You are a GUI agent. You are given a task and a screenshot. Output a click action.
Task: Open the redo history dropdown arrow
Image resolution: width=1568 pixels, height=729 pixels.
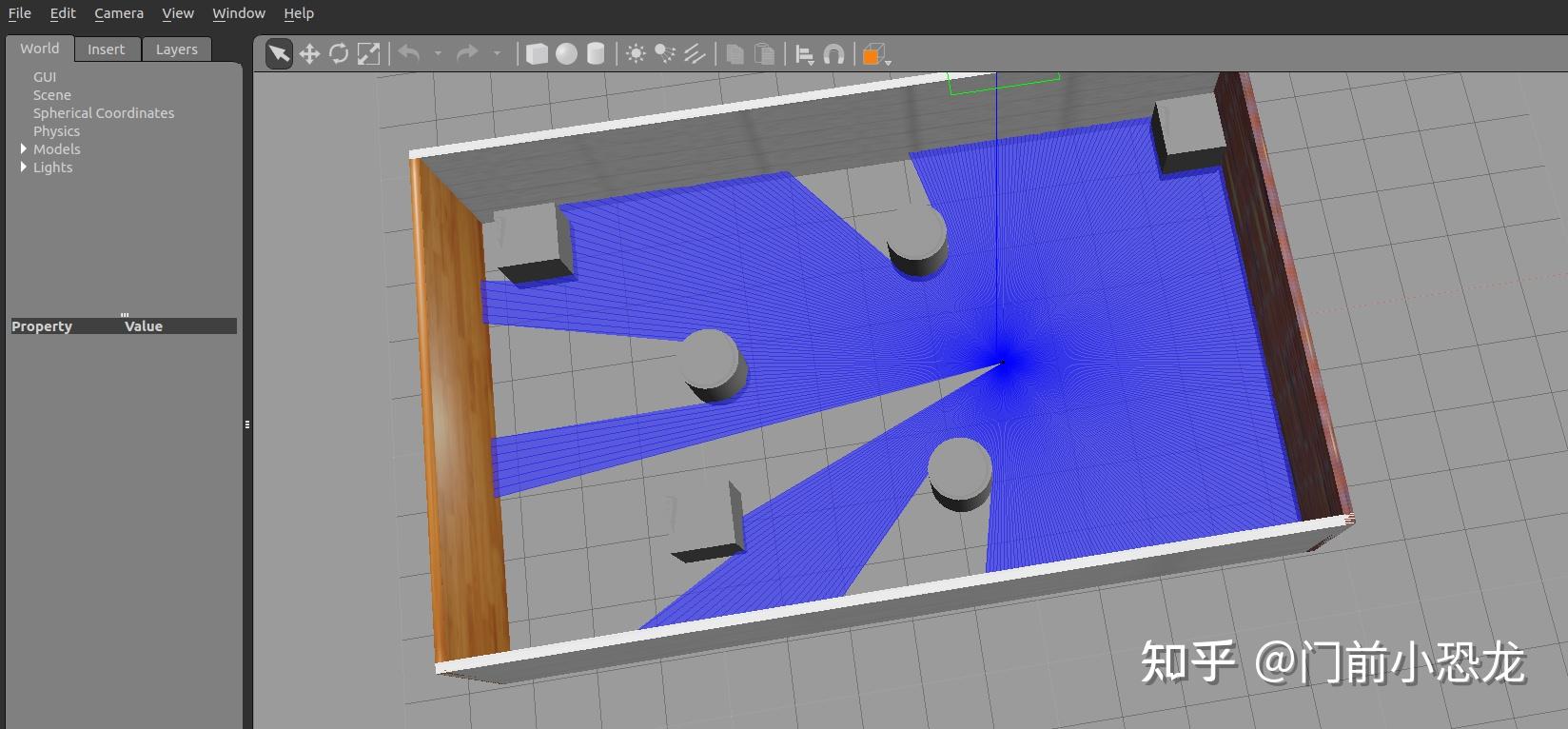pyautogui.click(x=497, y=53)
